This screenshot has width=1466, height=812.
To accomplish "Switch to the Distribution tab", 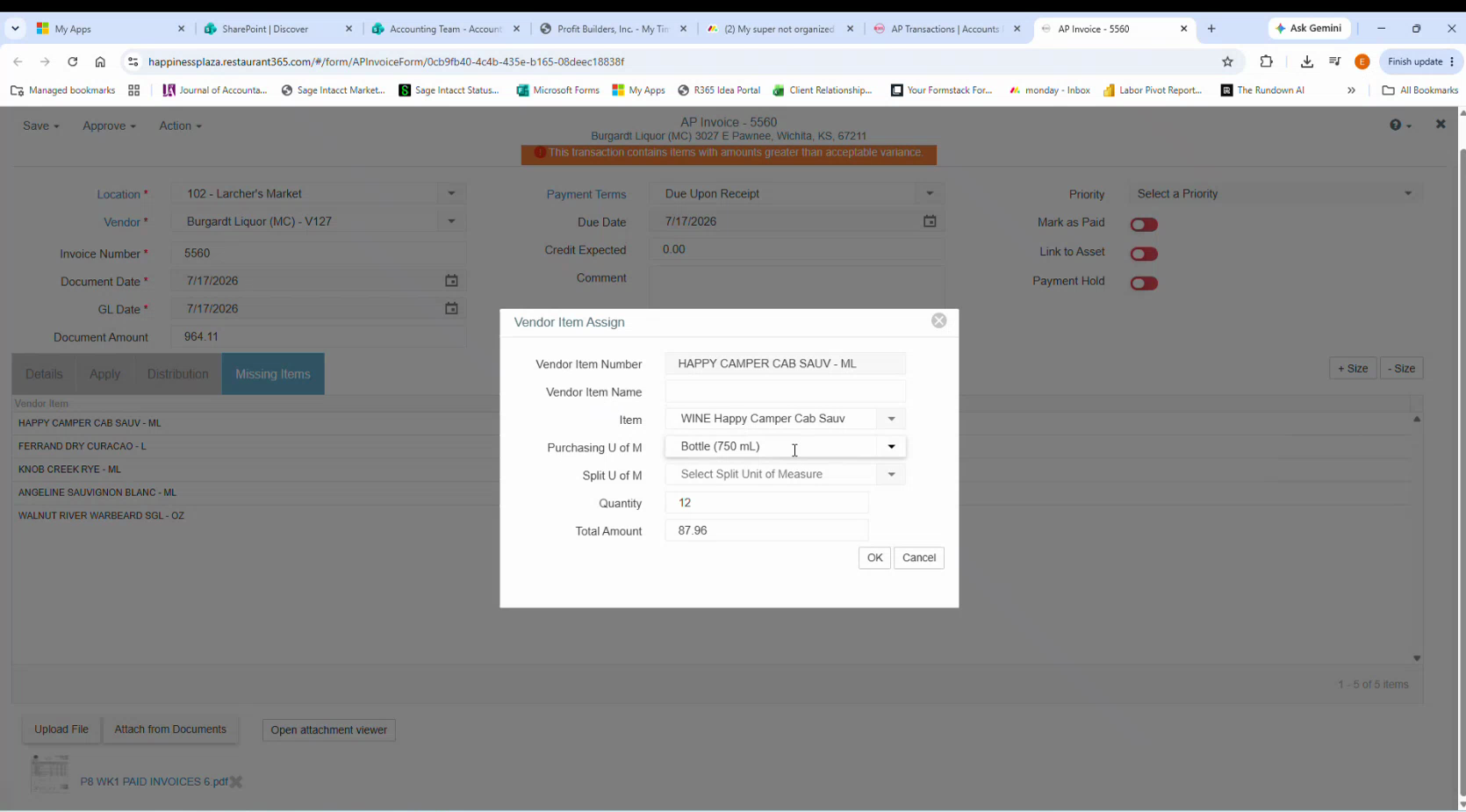I will (x=177, y=374).
